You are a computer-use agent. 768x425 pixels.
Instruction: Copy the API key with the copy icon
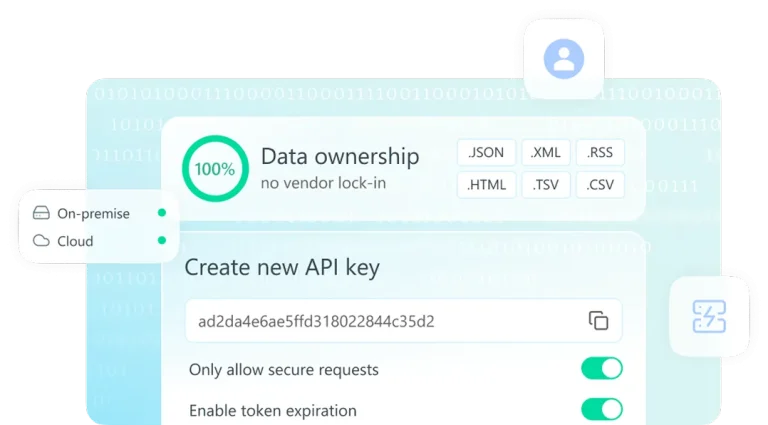pyautogui.click(x=598, y=321)
